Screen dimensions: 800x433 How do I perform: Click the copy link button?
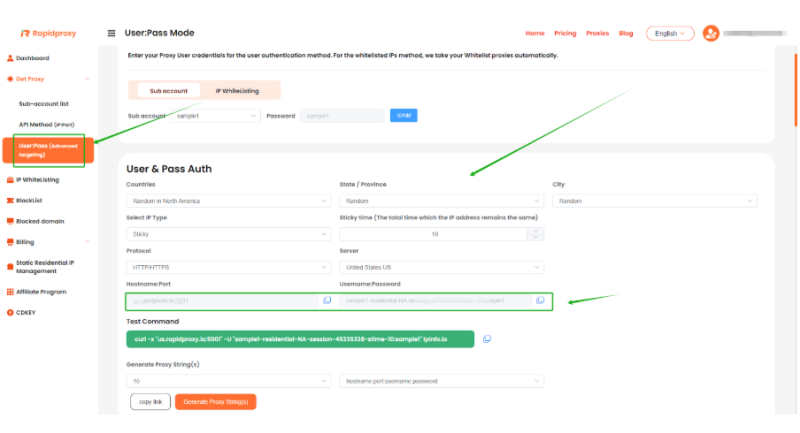pyautogui.click(x=151, y=402)
